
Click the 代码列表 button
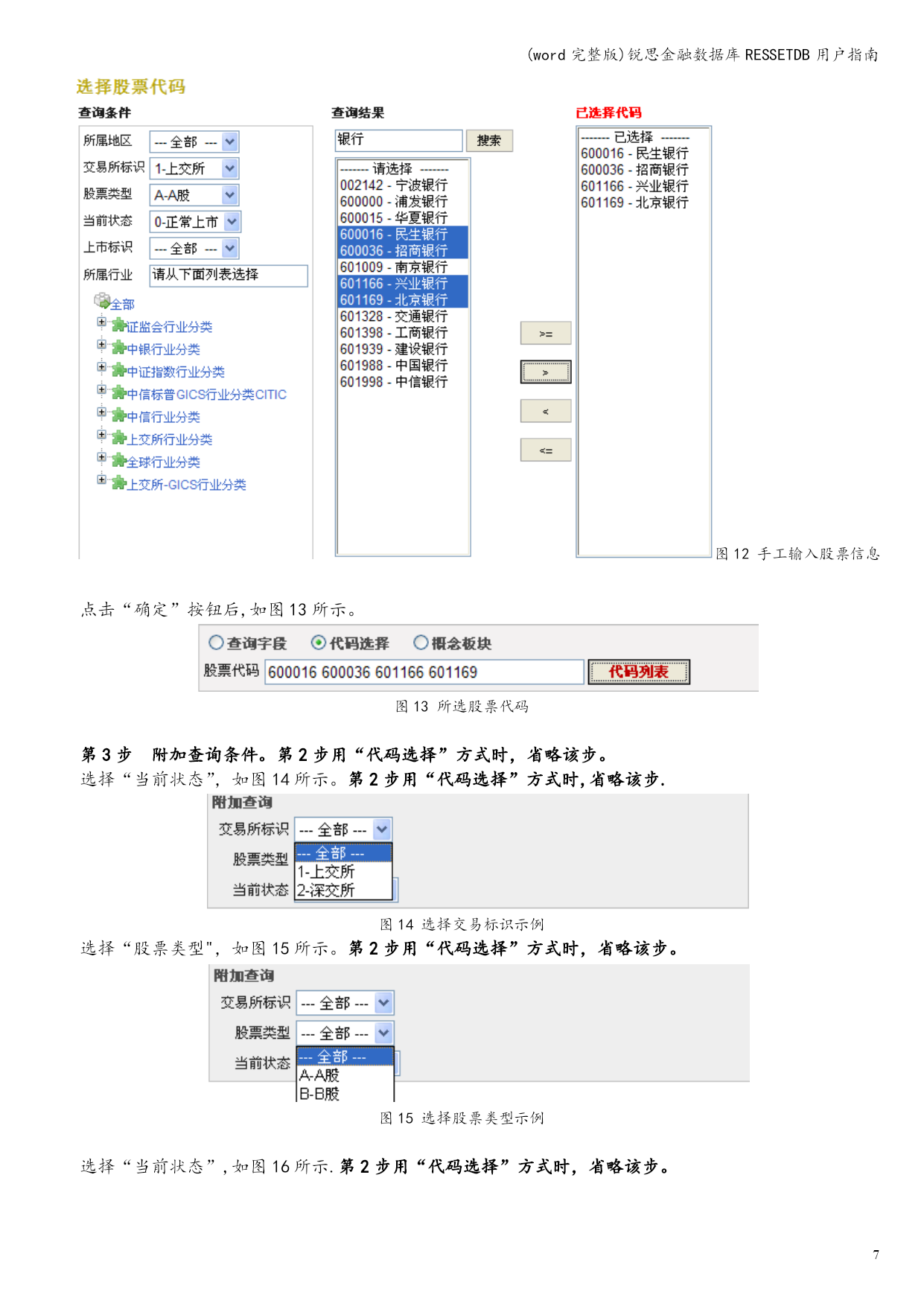[639, 672]
